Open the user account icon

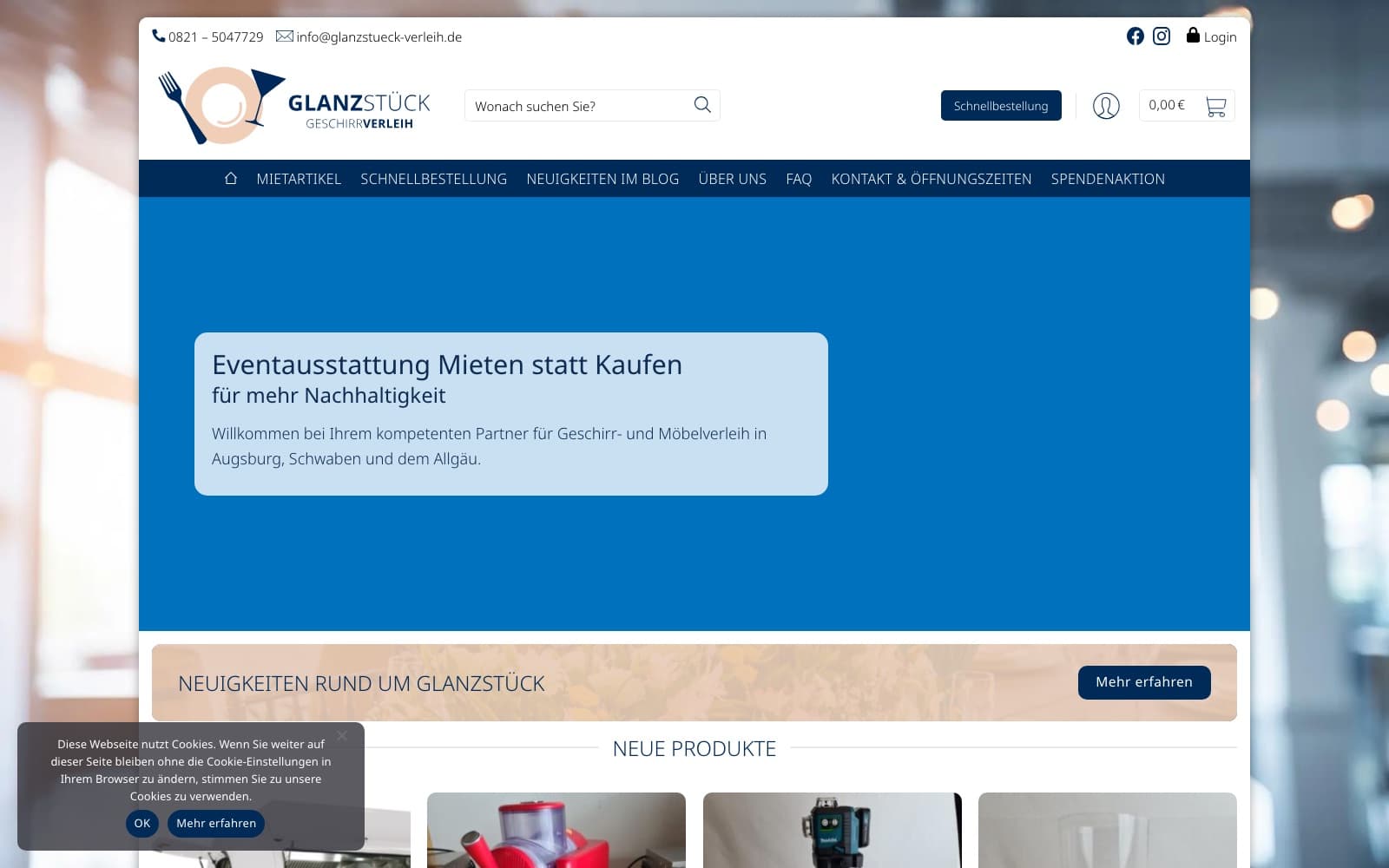pos(1106,106)
